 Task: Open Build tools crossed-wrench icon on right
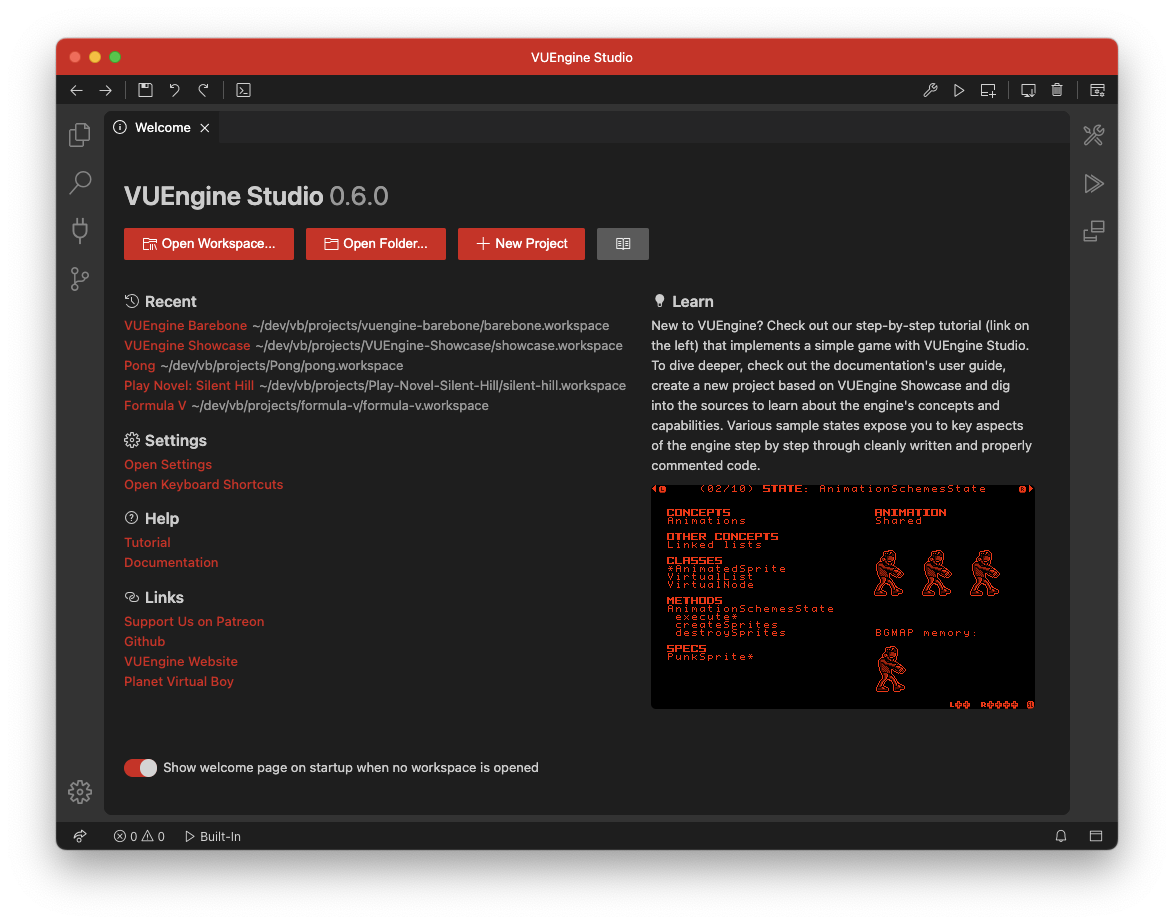coord(1094,135)
